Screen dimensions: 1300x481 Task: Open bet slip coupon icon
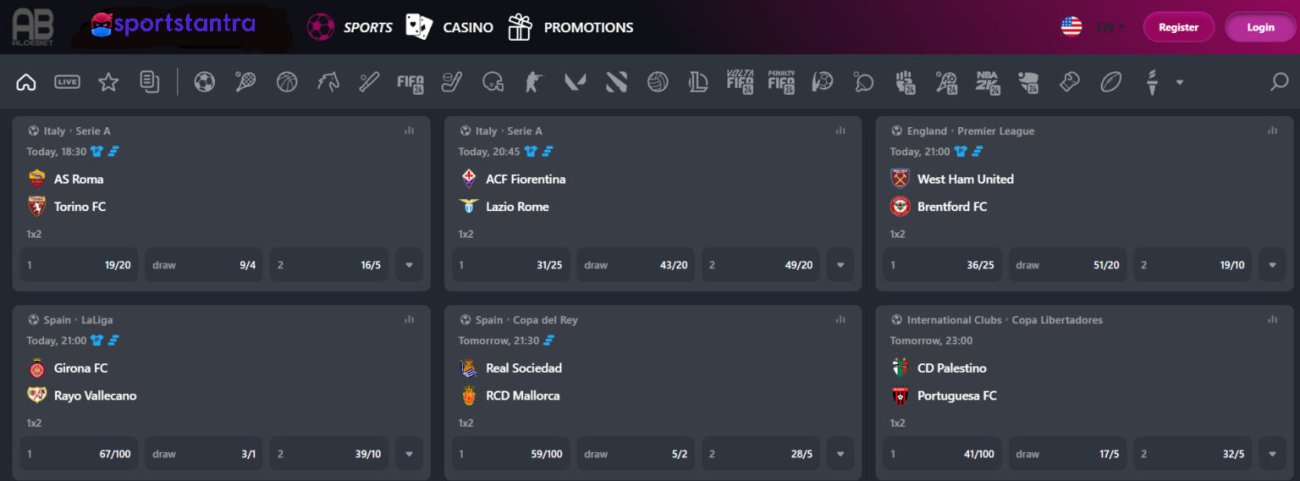pyautogui.click(x=150, y=82)
